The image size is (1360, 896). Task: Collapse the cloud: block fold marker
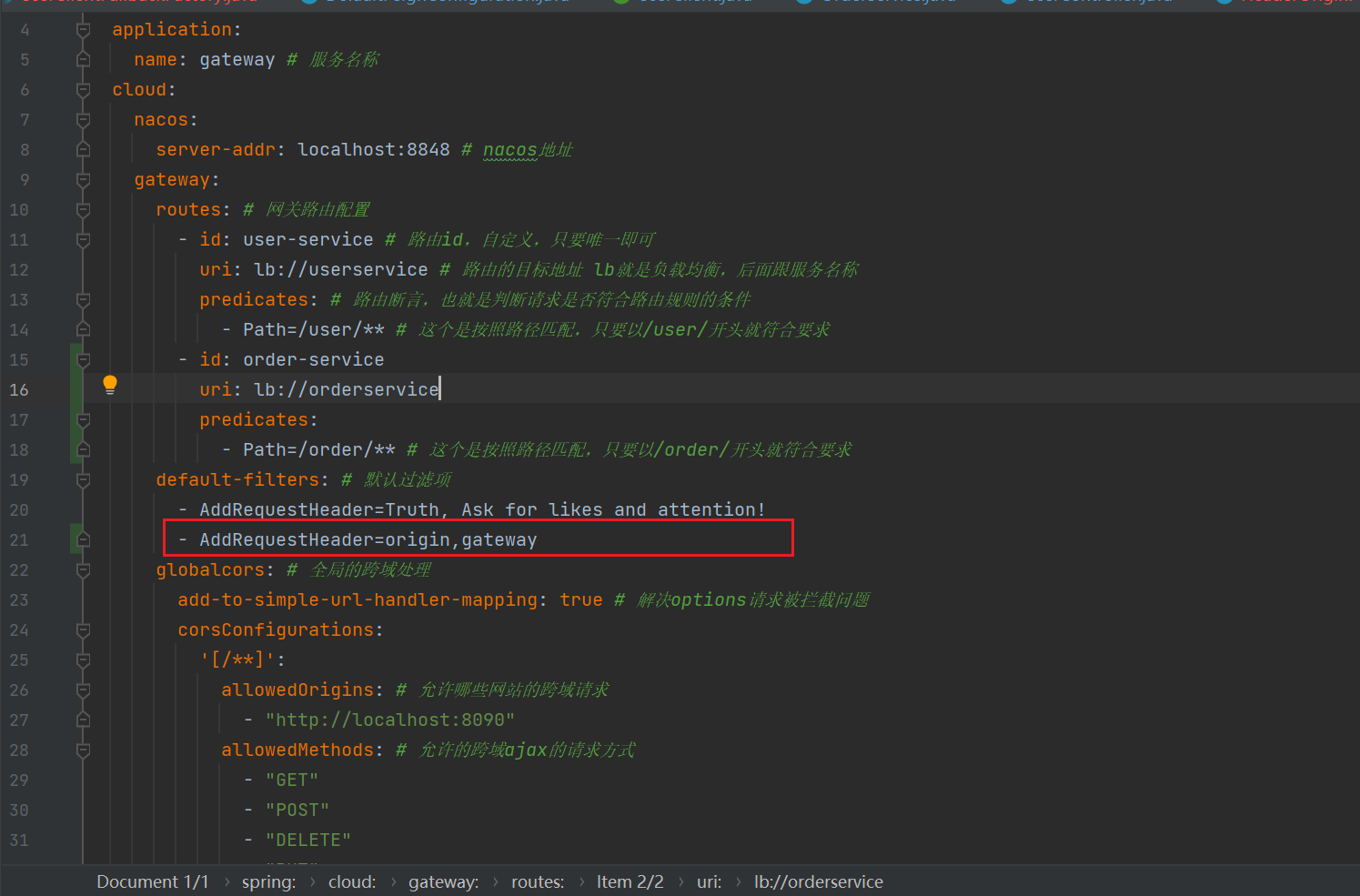[83, 90]
